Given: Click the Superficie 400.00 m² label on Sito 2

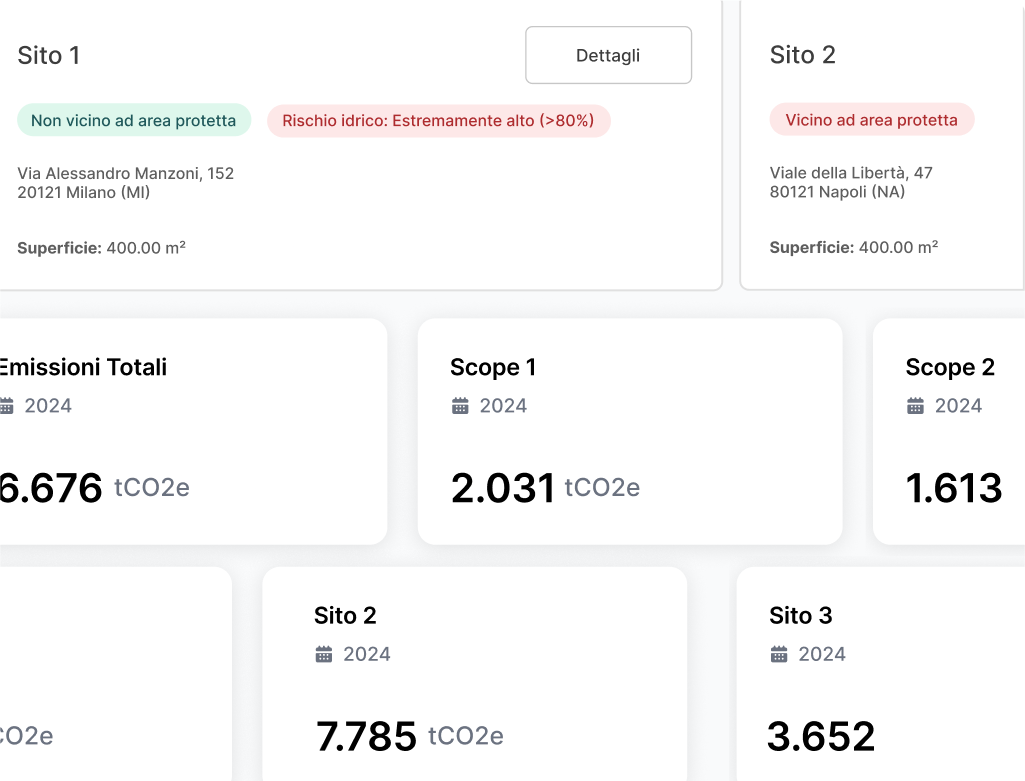Looking at the screenshot, I should click(x=854, y=247).
